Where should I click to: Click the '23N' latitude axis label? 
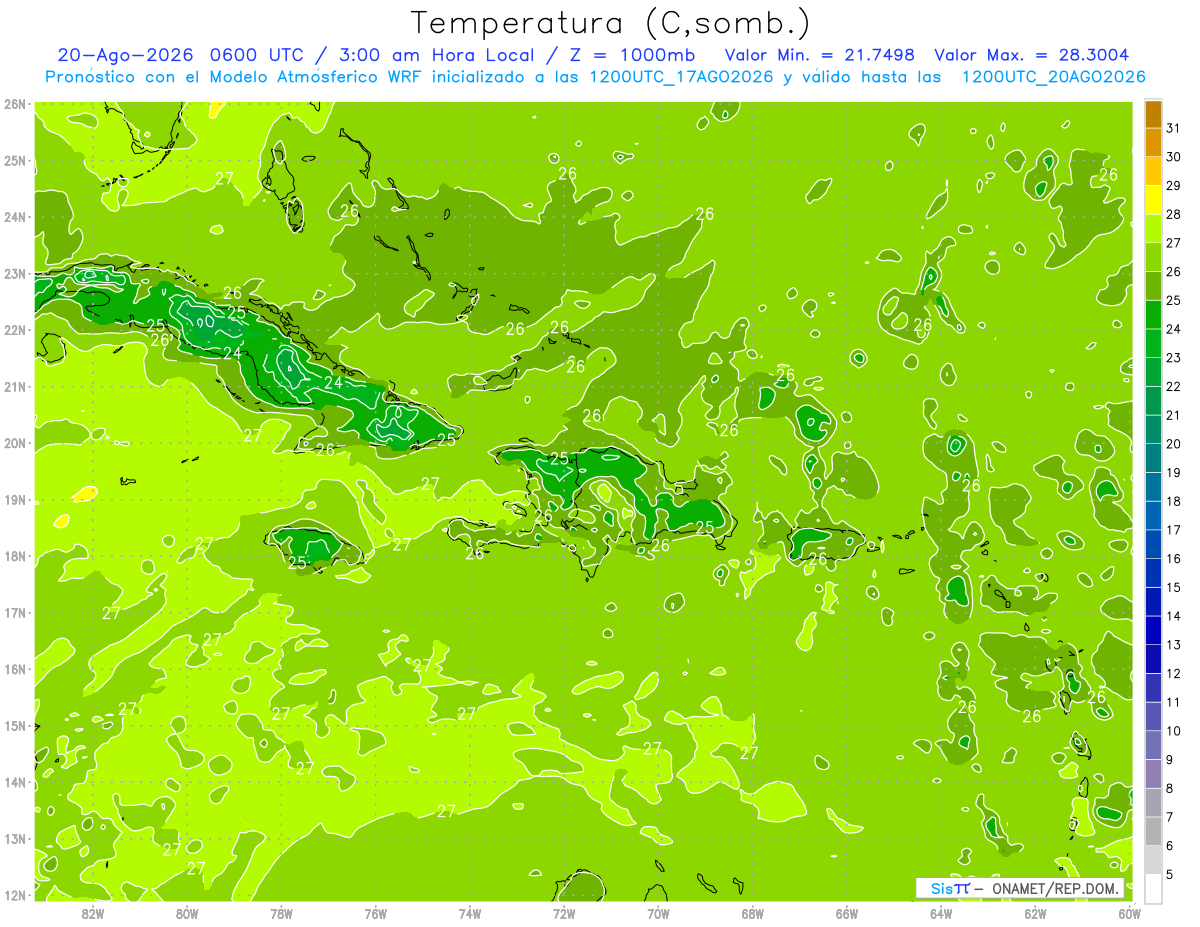tap(15, 273)
